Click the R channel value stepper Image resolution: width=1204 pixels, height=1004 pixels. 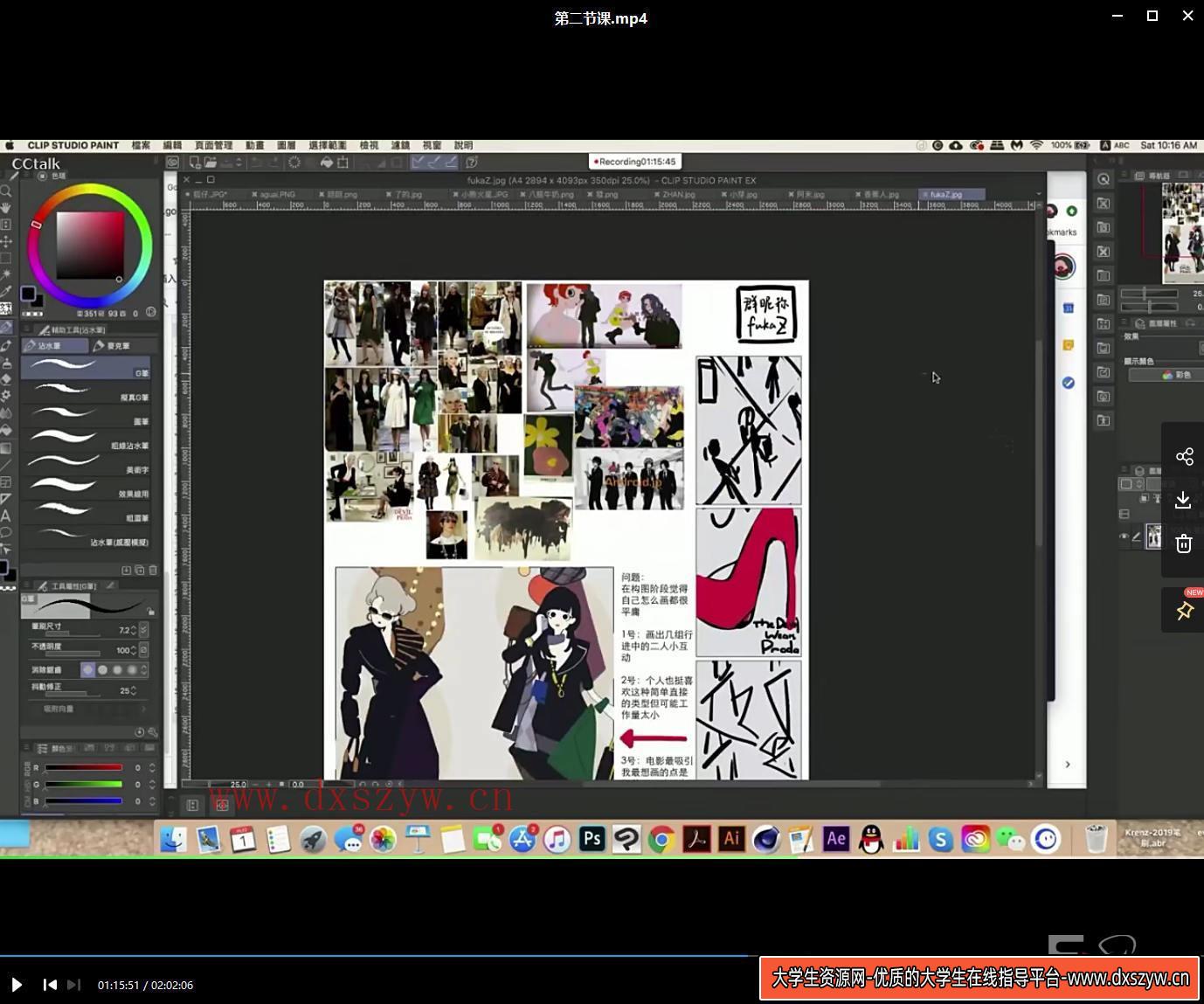pyautogui.click(x=152, y=767)
